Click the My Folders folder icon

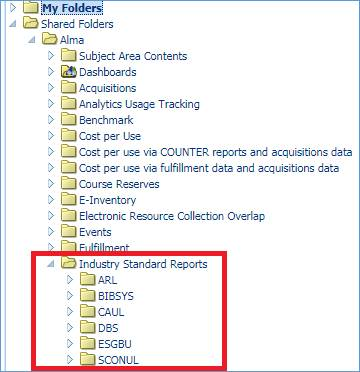coord(31,8)
